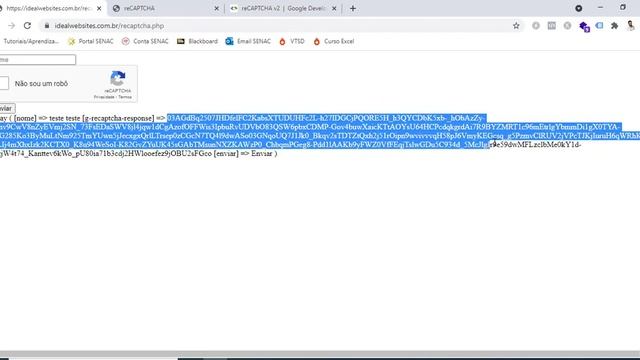Restore down the Chrome window
This screenshot has width=640, height=360.
click(622, 8)
